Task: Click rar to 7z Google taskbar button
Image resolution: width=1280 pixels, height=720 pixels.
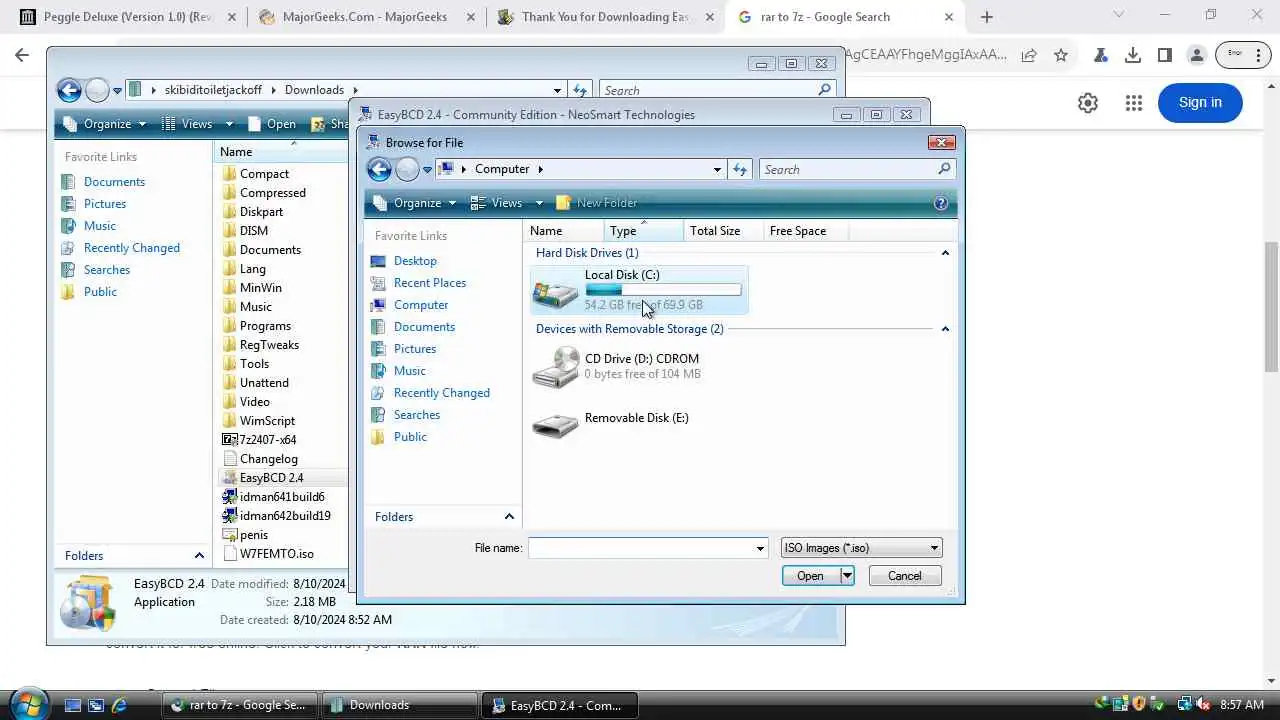Action: point(240,705)
